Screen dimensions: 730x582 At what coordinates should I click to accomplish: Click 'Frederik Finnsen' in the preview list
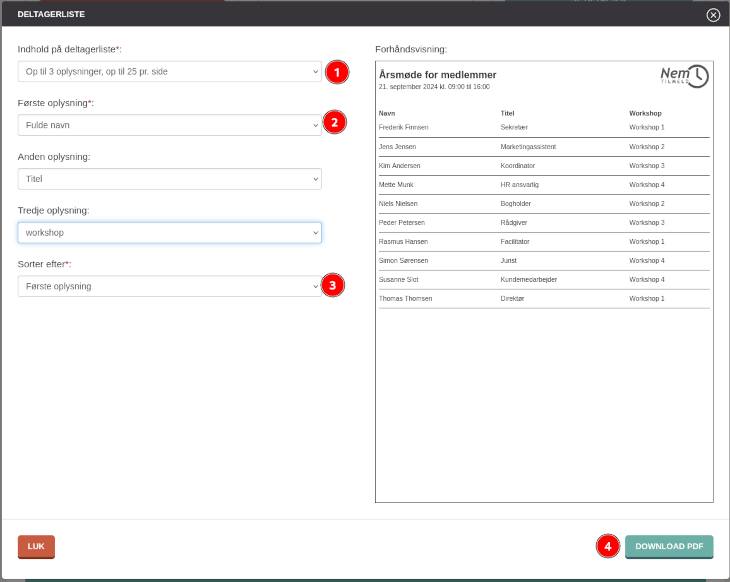(404, 128)
